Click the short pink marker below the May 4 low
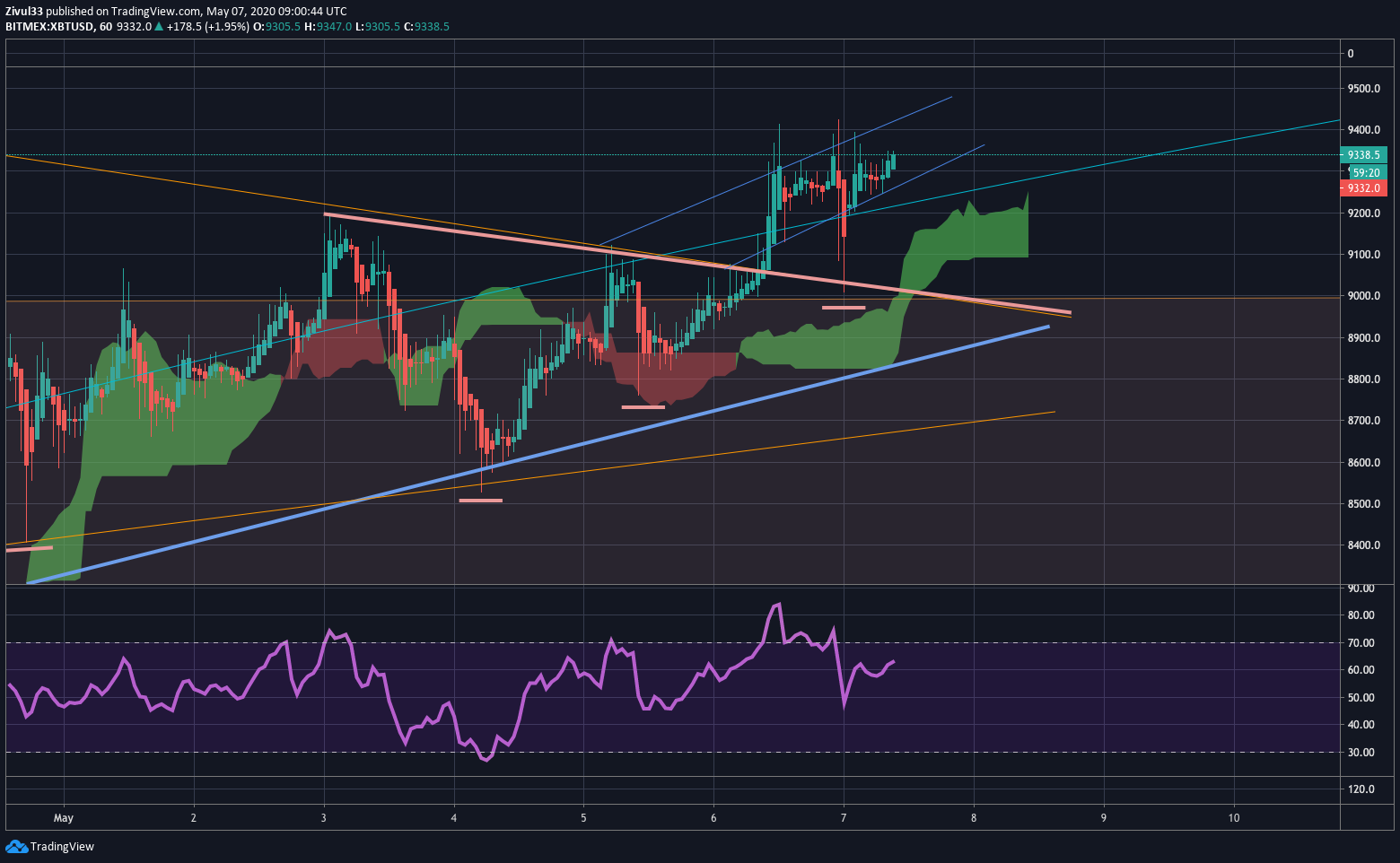This screenshot has width=1400, height=863. pos(480,501)
